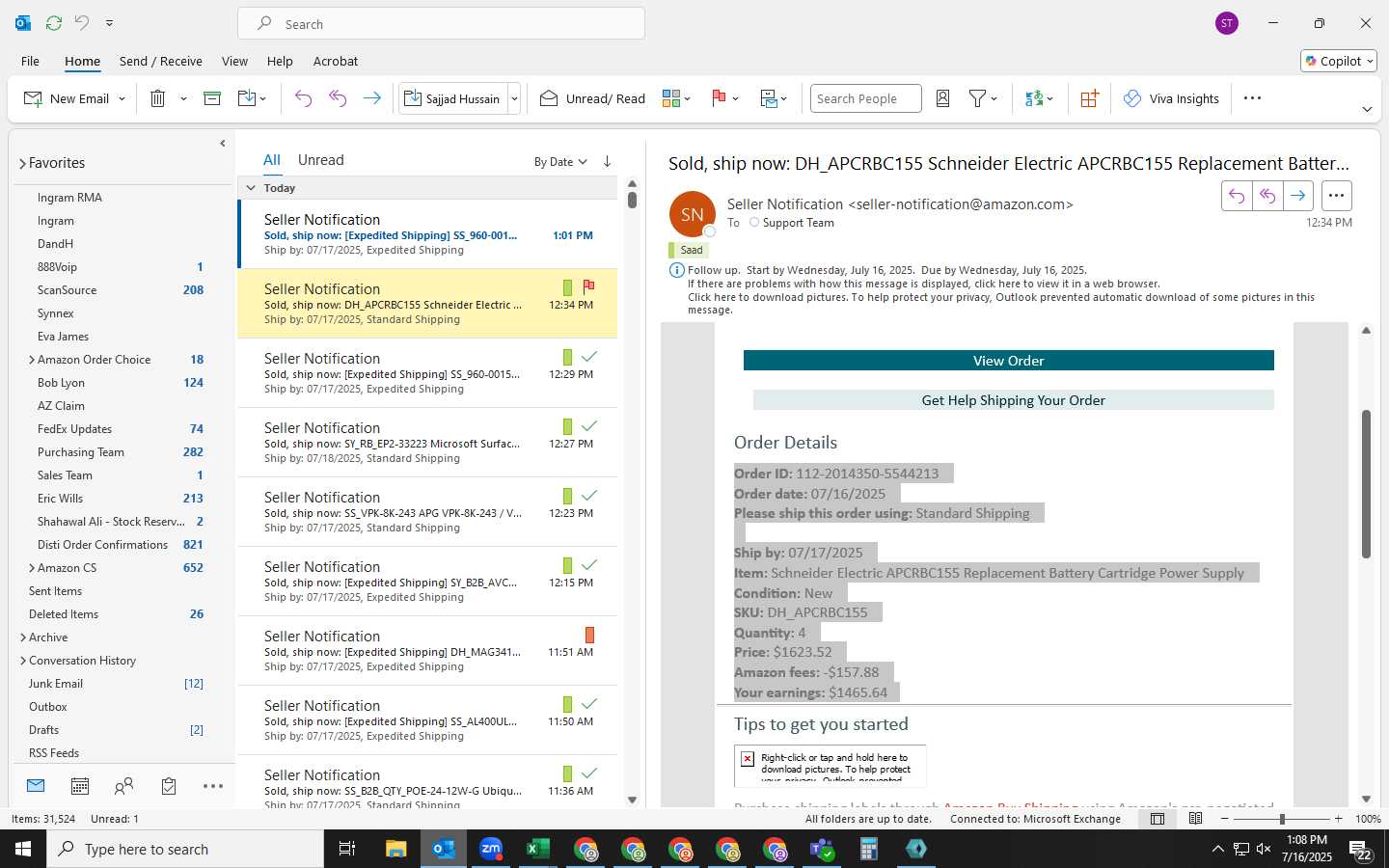Open the Send / Receive tab
This screenshot has height=868, width=1389.
(x=160, y=61)
